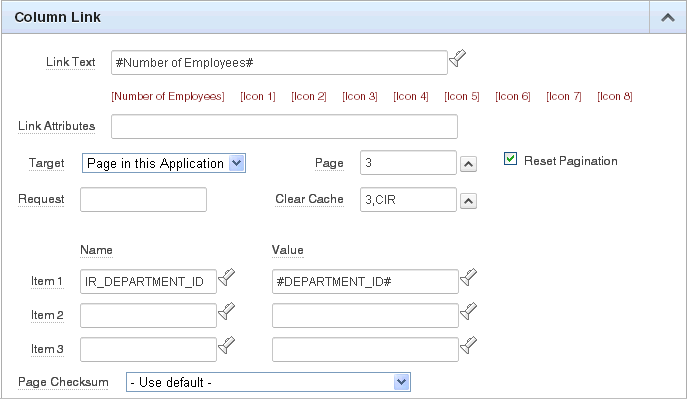This screenshot has height=399, width=687.
Task: Open the flashlight picker for Item 1 Value
Action: [468, 277]
